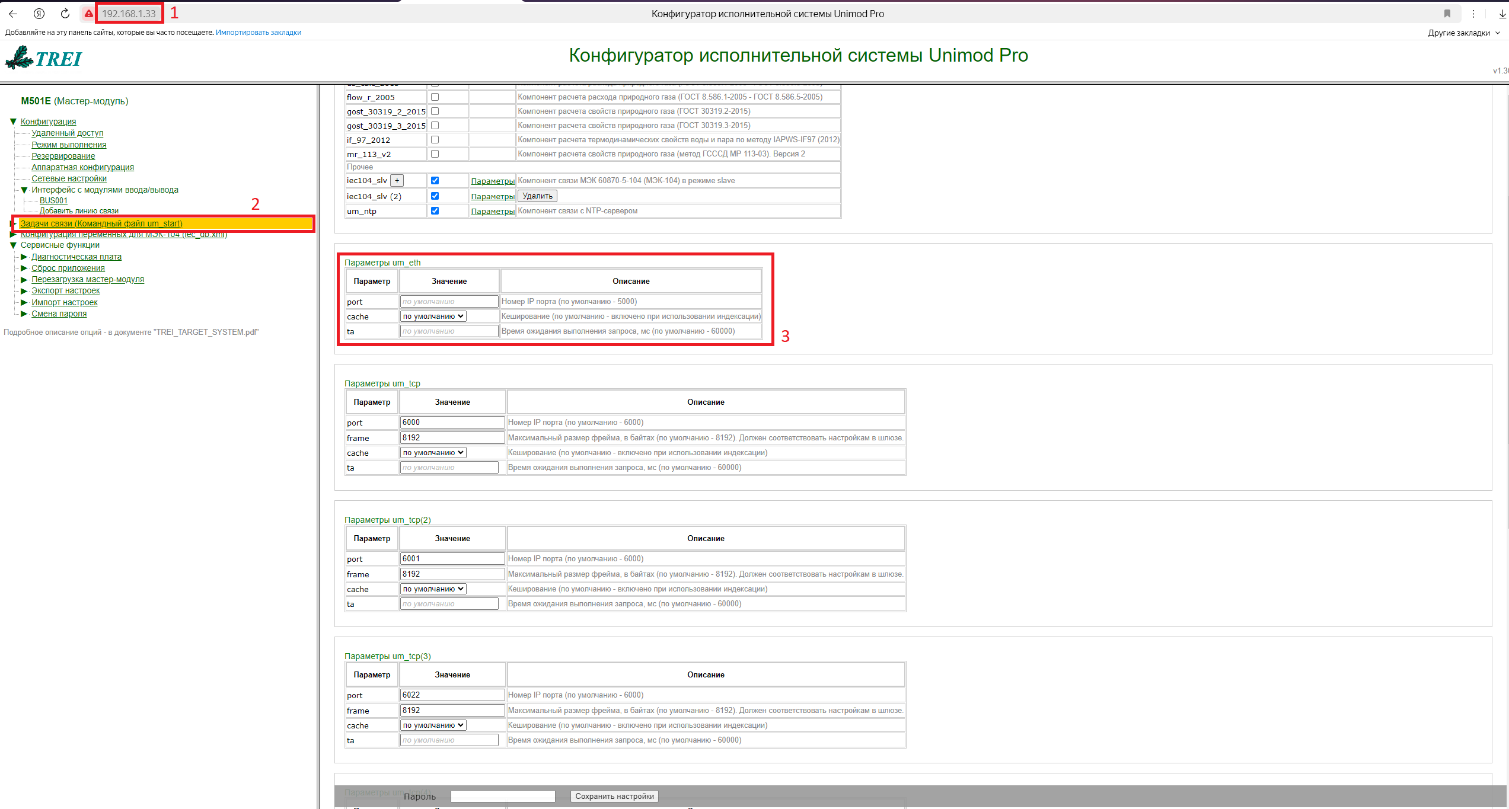Open Аппаратная конфигурация settings

coord(83,167)
